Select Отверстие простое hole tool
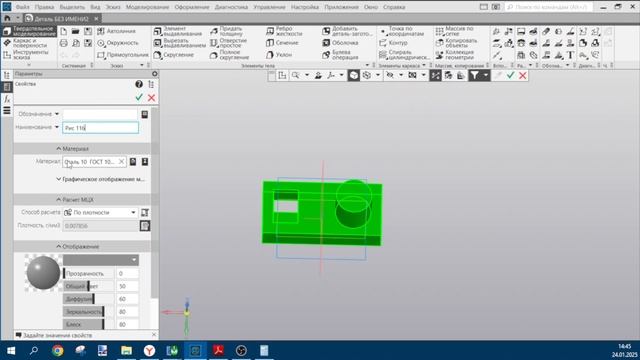 click(228, 43)
